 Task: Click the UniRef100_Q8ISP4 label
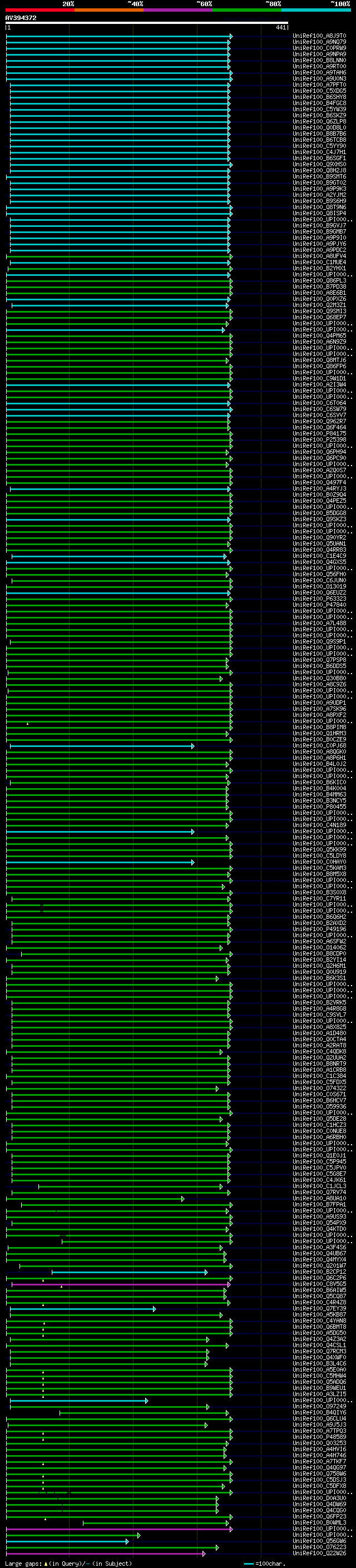coord(319,213)
